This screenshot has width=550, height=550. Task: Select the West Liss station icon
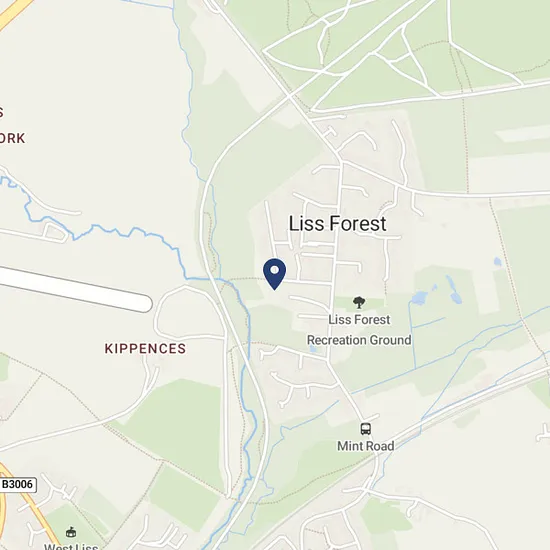[71, 532]
